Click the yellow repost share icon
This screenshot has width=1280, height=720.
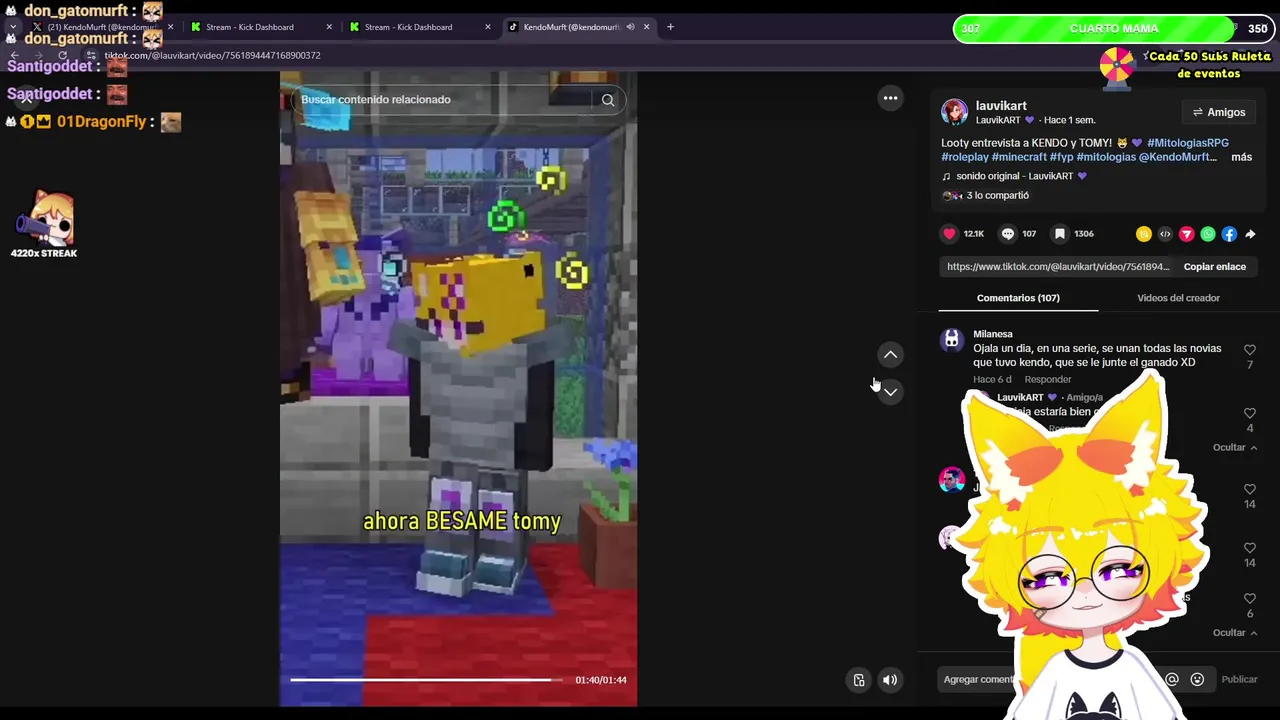pos(1143,234)
